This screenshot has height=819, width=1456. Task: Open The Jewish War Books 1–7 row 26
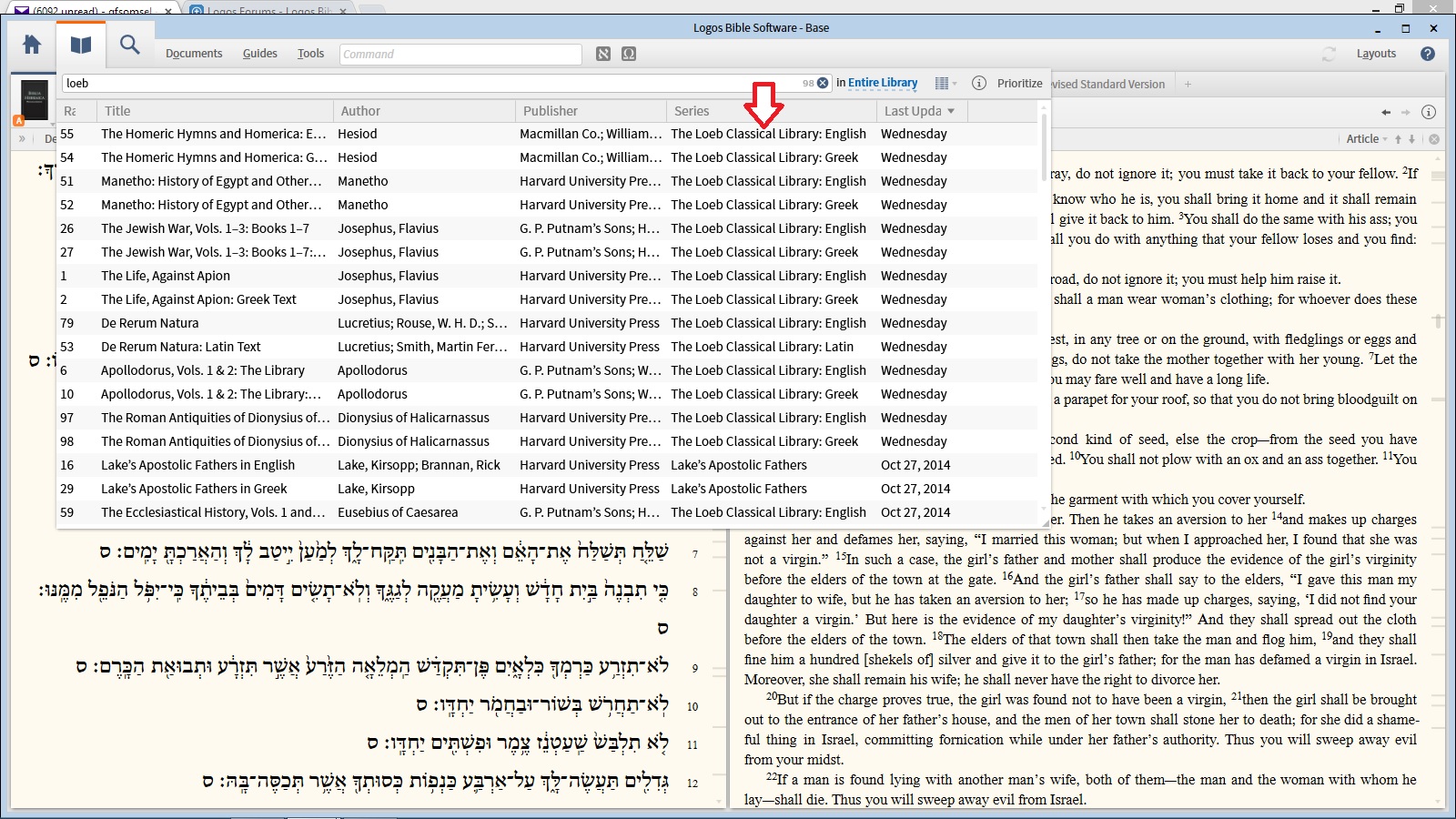pos(547,228)
